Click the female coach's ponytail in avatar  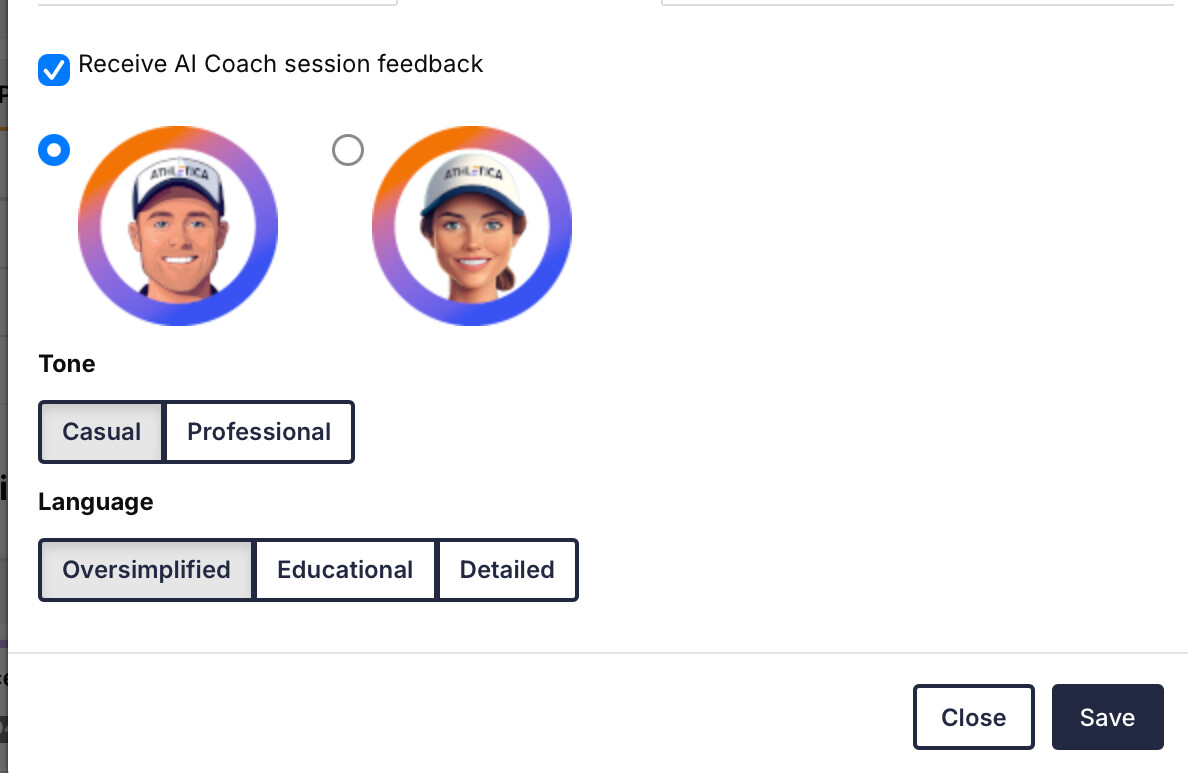tap(505, 277)
